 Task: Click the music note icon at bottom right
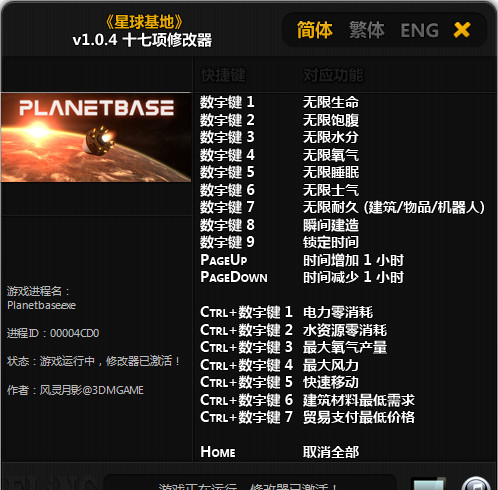(x=477, y=484)
